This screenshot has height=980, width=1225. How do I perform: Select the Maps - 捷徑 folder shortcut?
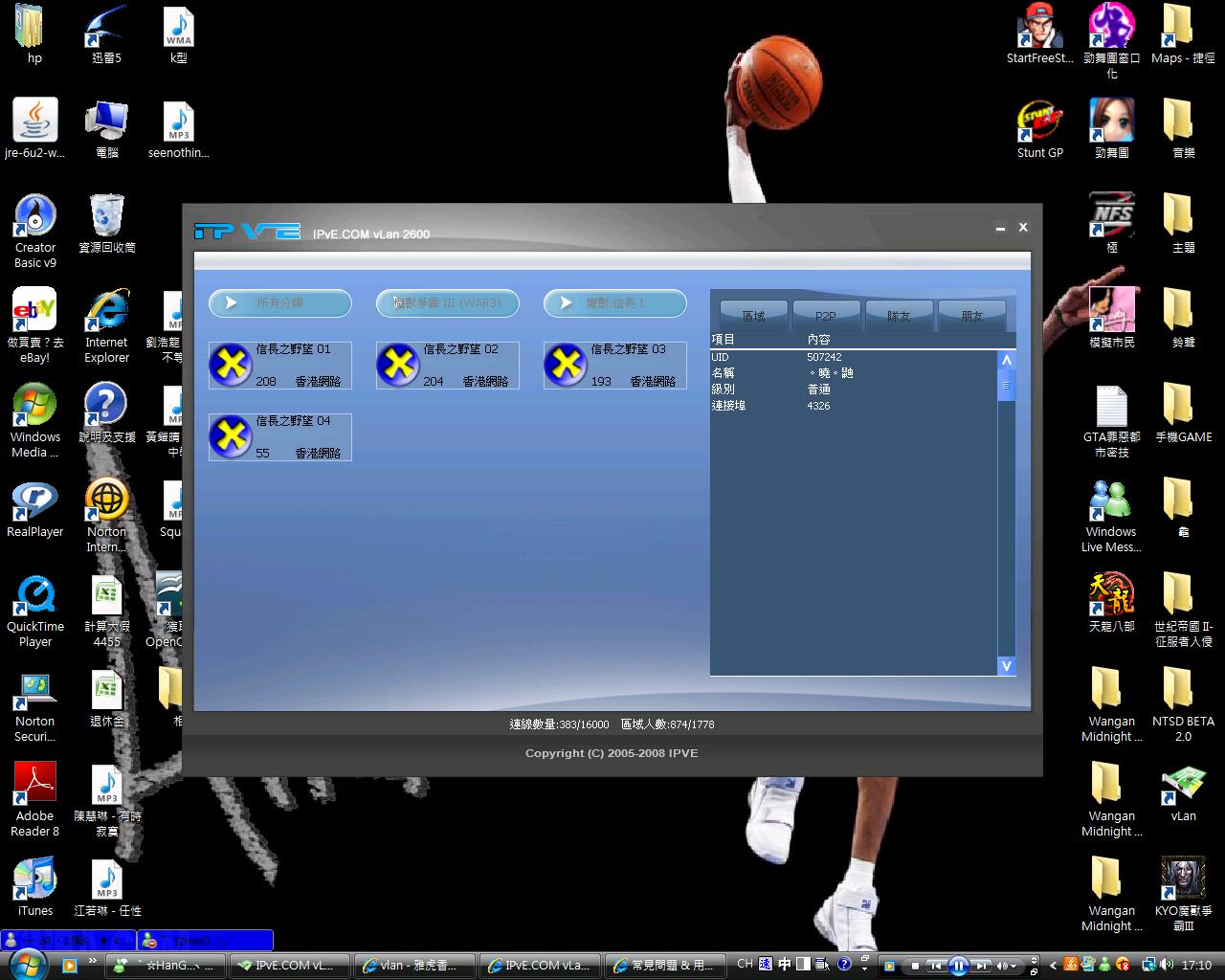click(1184, 34)
